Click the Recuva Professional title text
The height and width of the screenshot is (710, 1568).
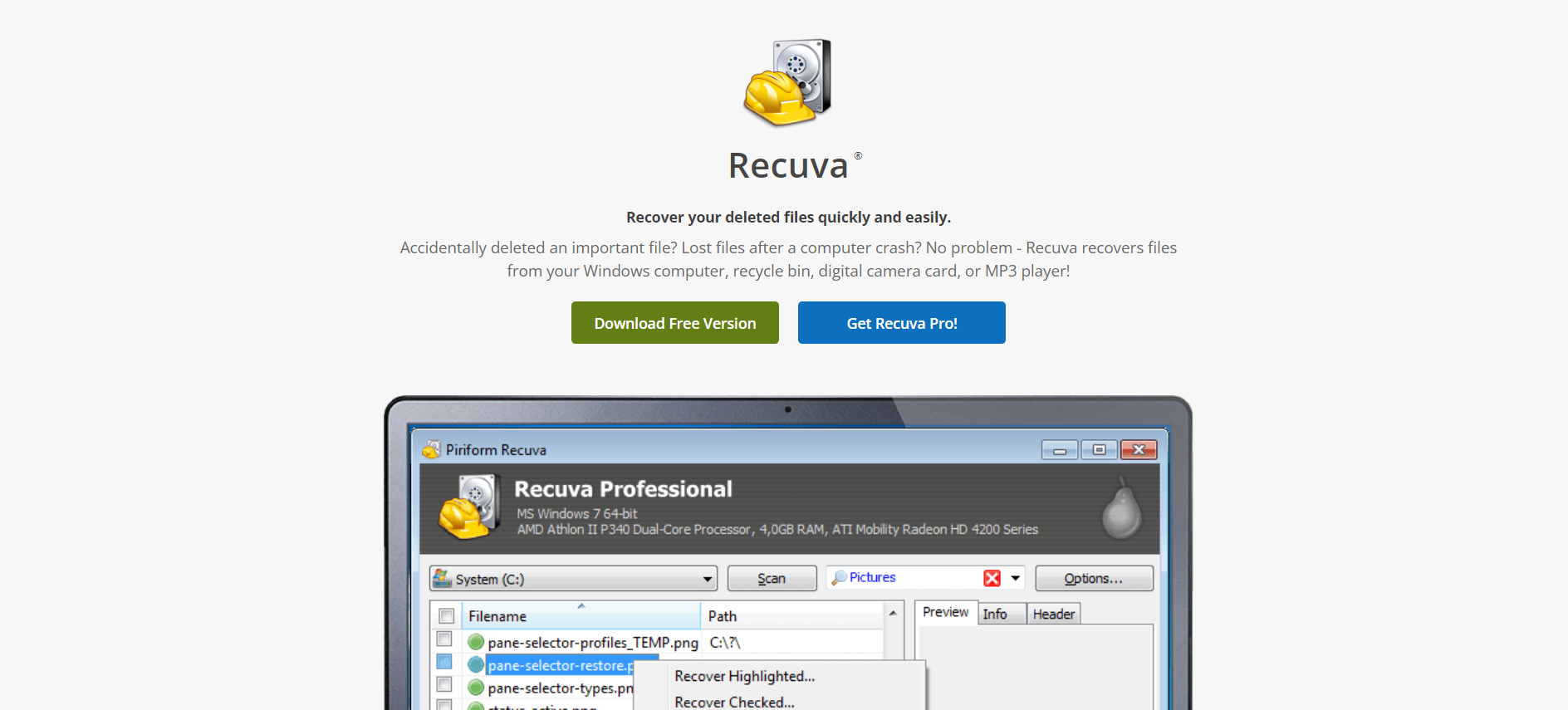623,489
